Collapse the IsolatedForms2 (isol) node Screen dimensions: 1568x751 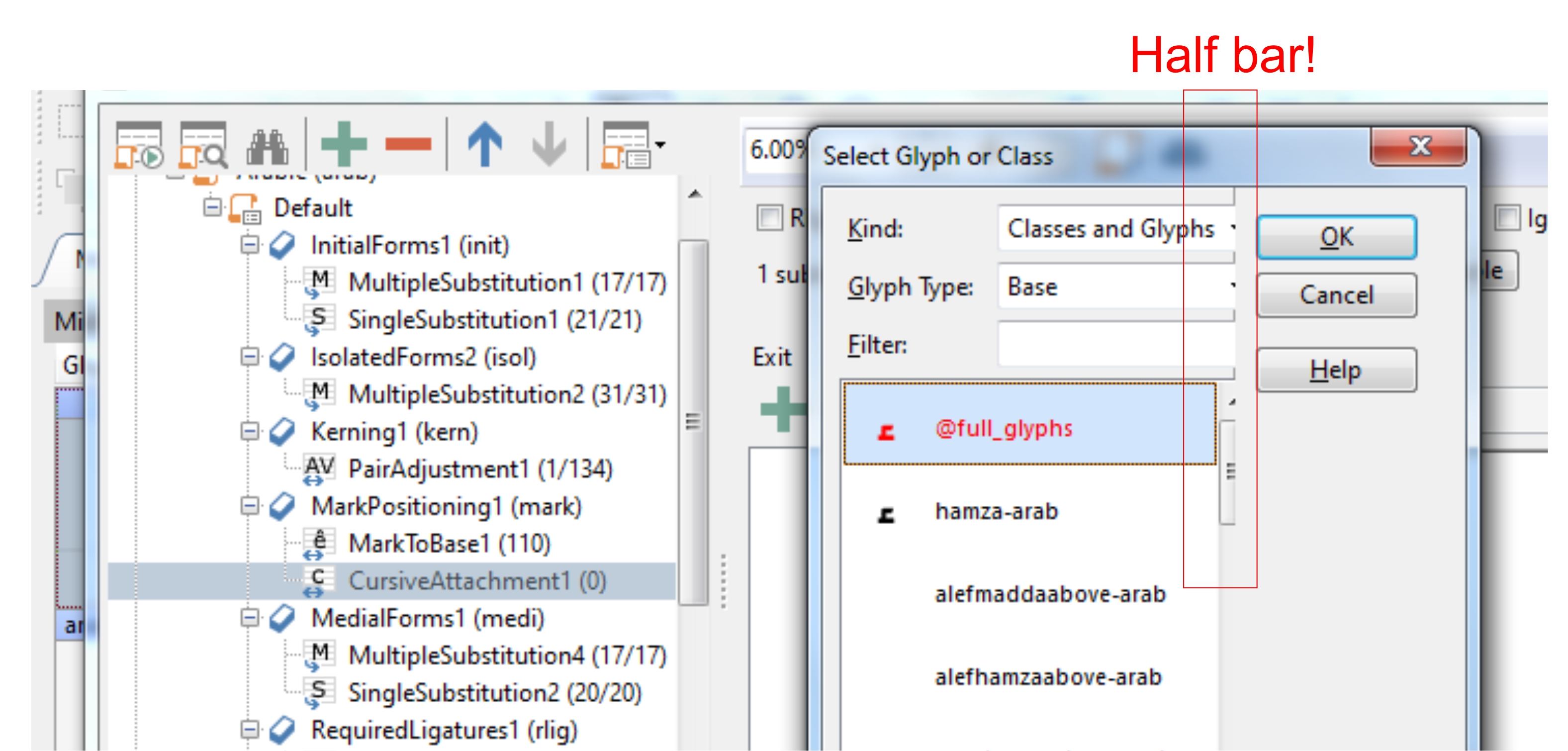(249, 357)
